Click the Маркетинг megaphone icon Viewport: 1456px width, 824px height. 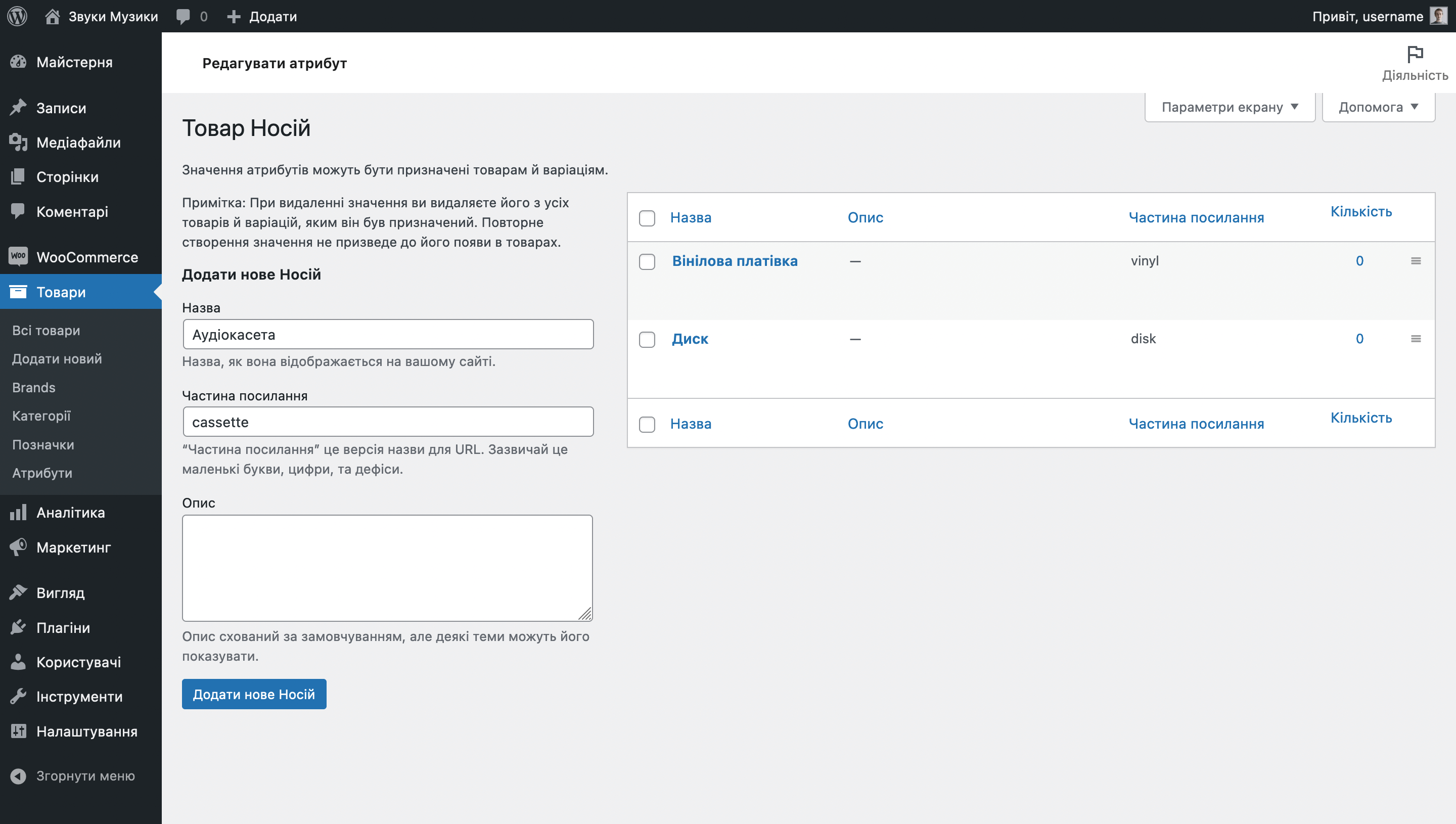pos(18,546)
